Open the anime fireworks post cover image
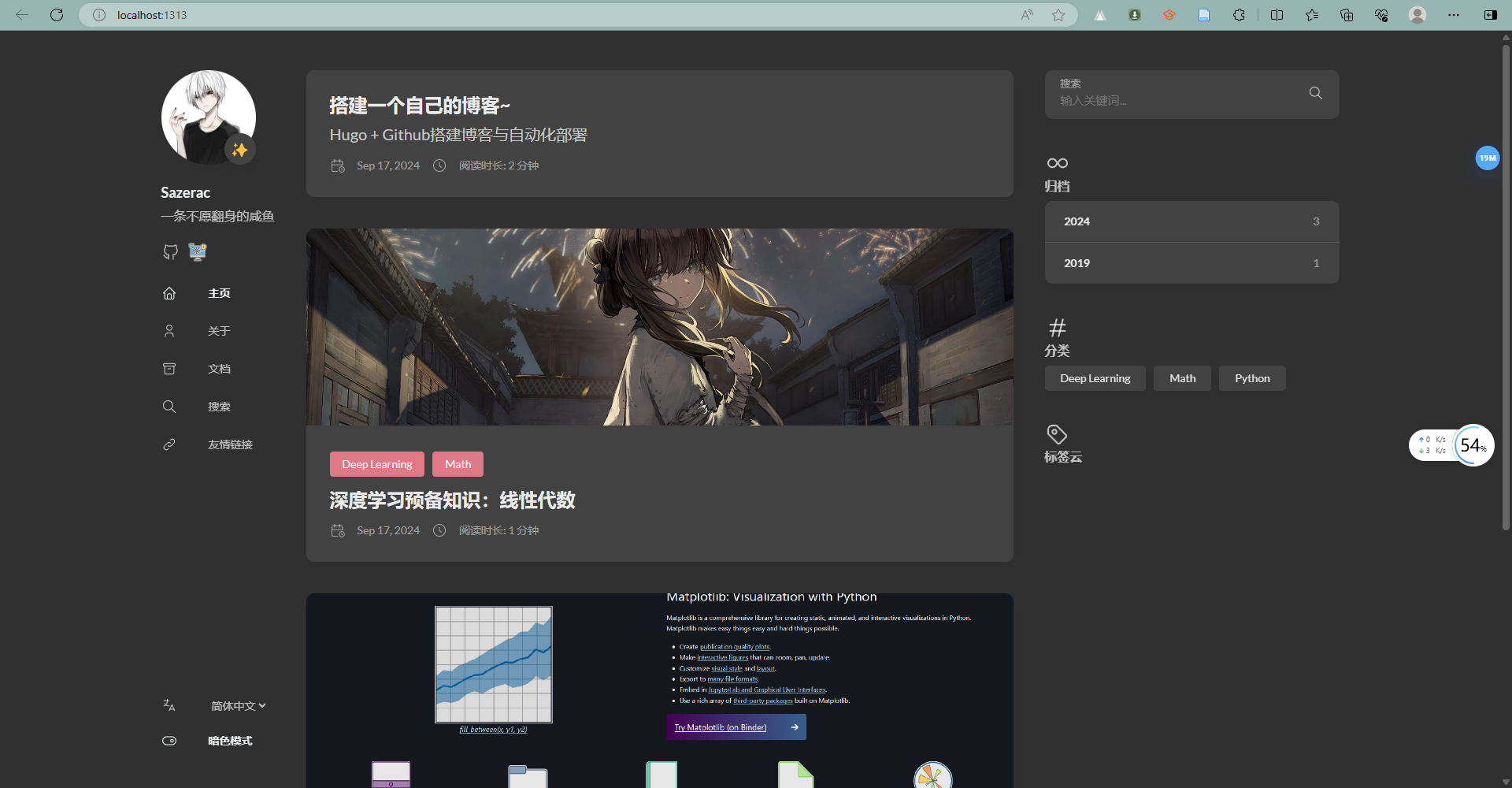The image size is (1512, 788). tap(660, 327)
